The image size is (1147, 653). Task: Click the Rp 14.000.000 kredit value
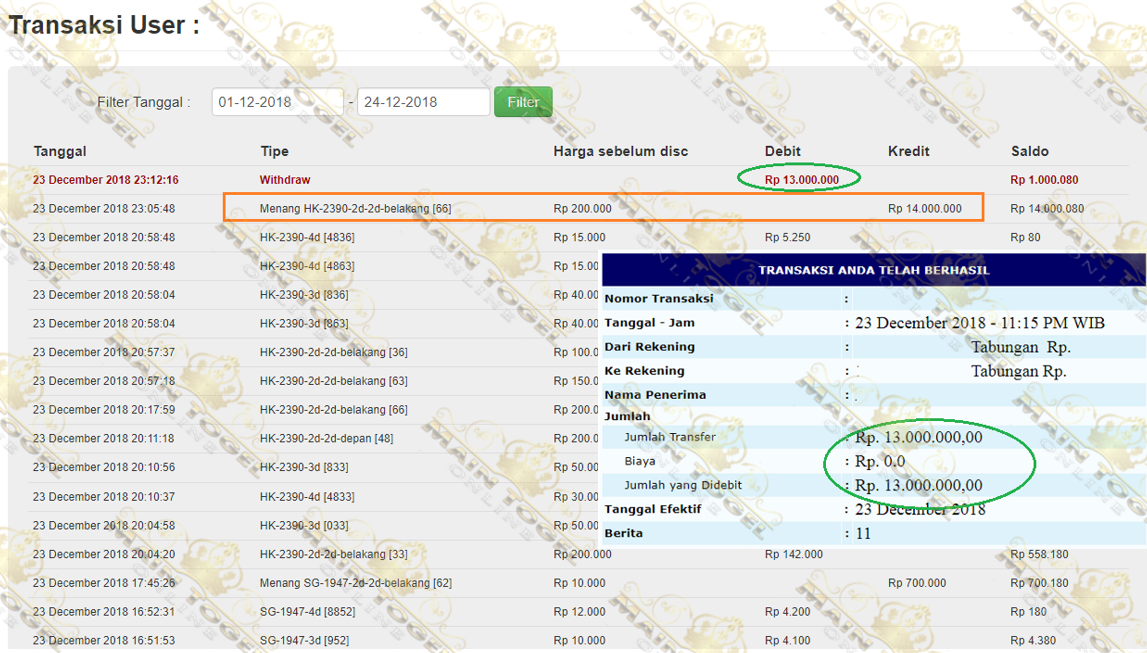tap(924, 209)
